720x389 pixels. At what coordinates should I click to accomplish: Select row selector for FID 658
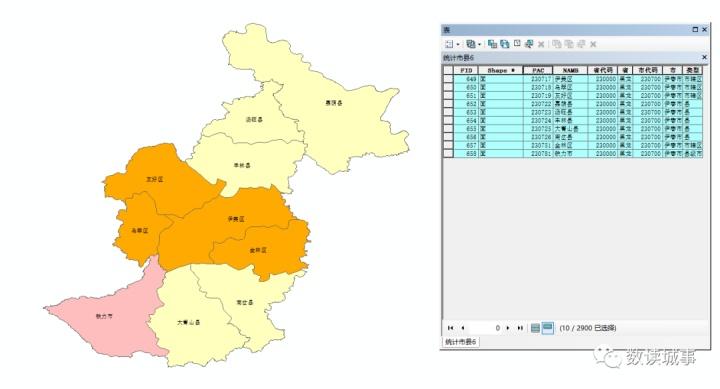[448, 153]
